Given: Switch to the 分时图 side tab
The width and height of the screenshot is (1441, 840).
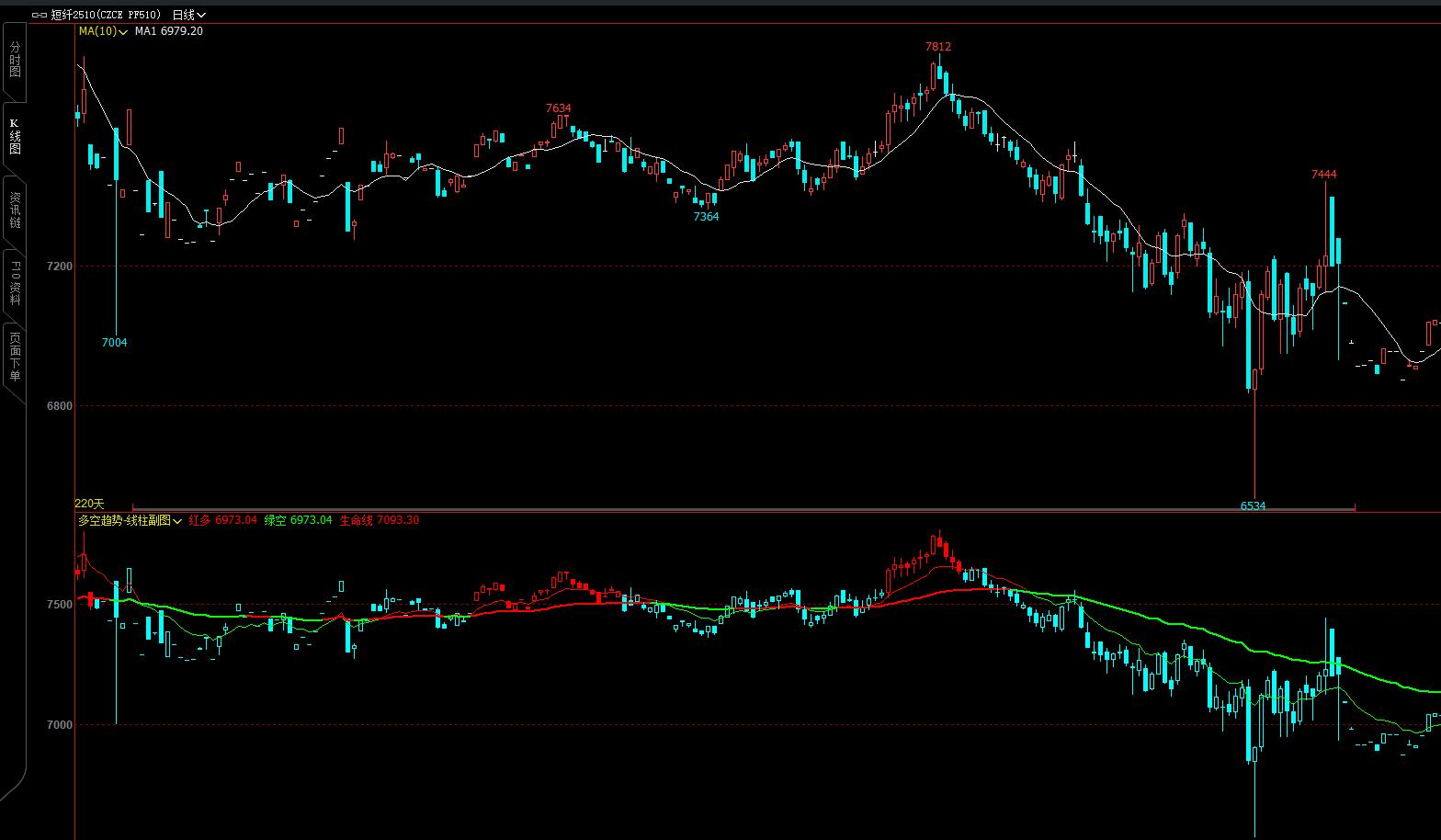Looking at the screenshot, I should (15, 60).
